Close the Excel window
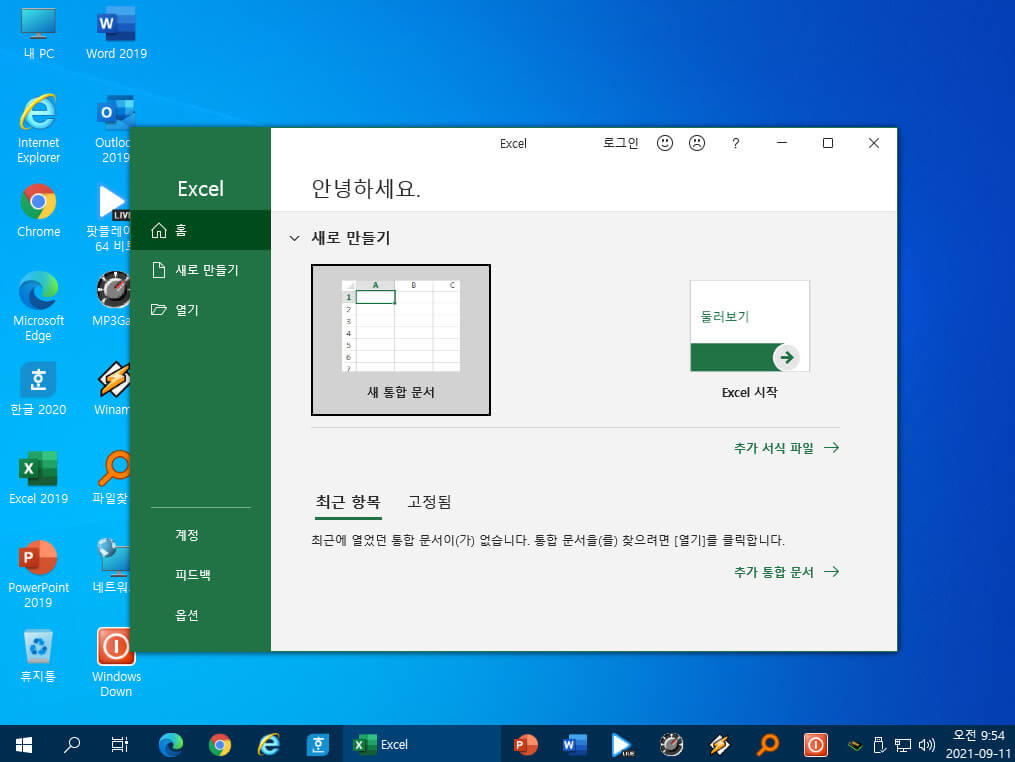 click(x=873, y=143)
